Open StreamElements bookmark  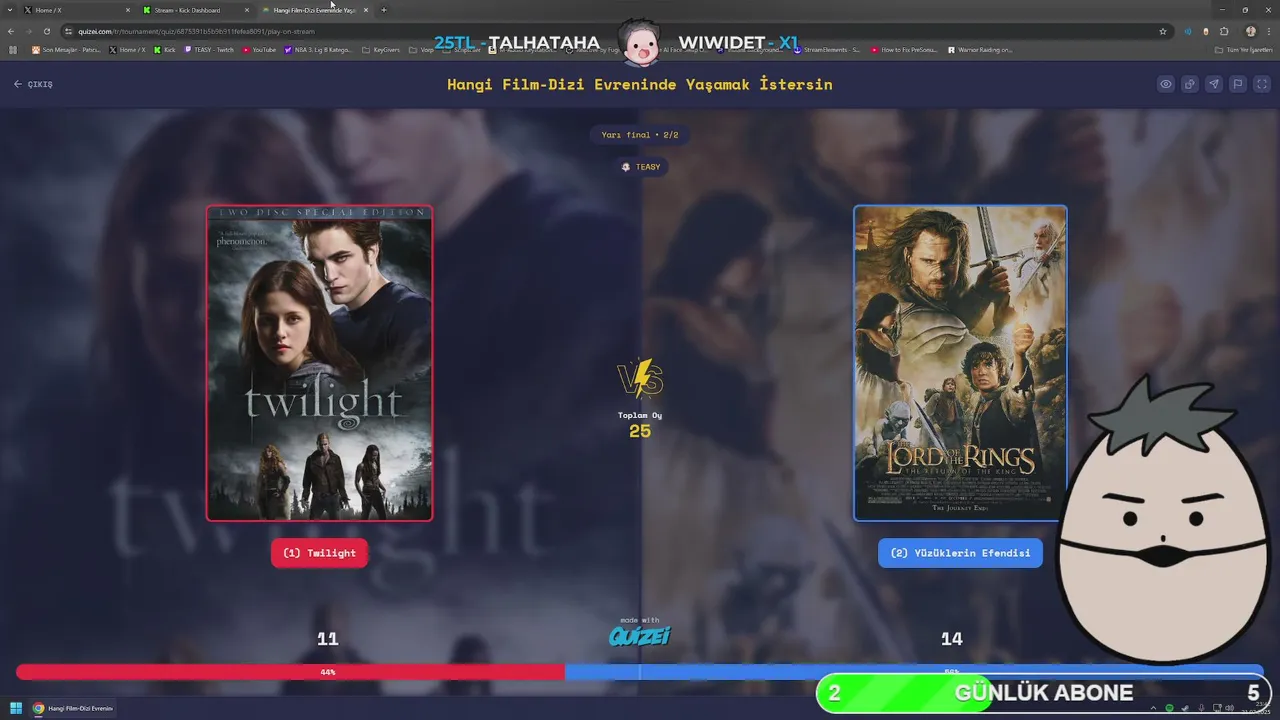(826, 49)
